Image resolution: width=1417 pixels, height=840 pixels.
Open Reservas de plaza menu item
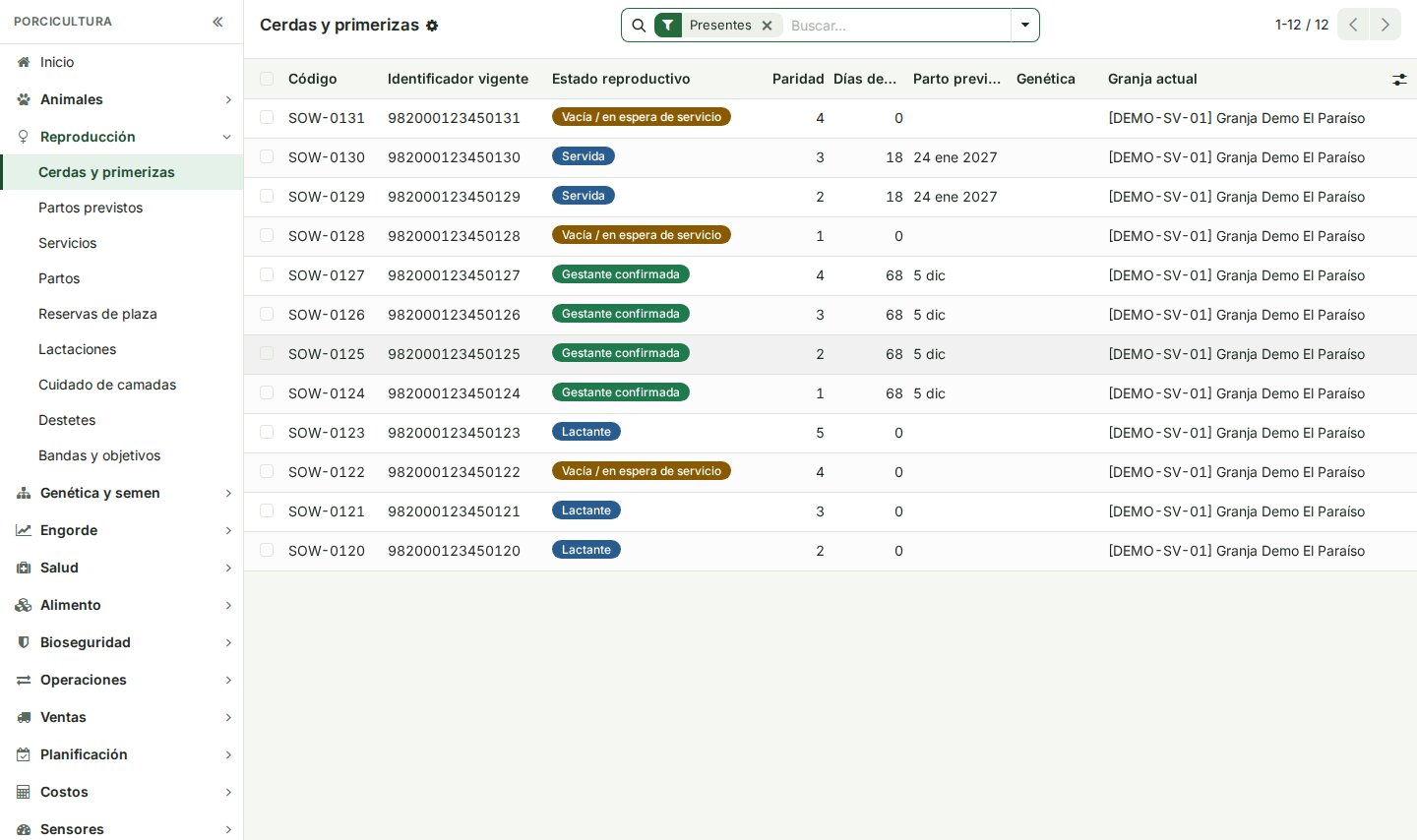coord(122,314)
